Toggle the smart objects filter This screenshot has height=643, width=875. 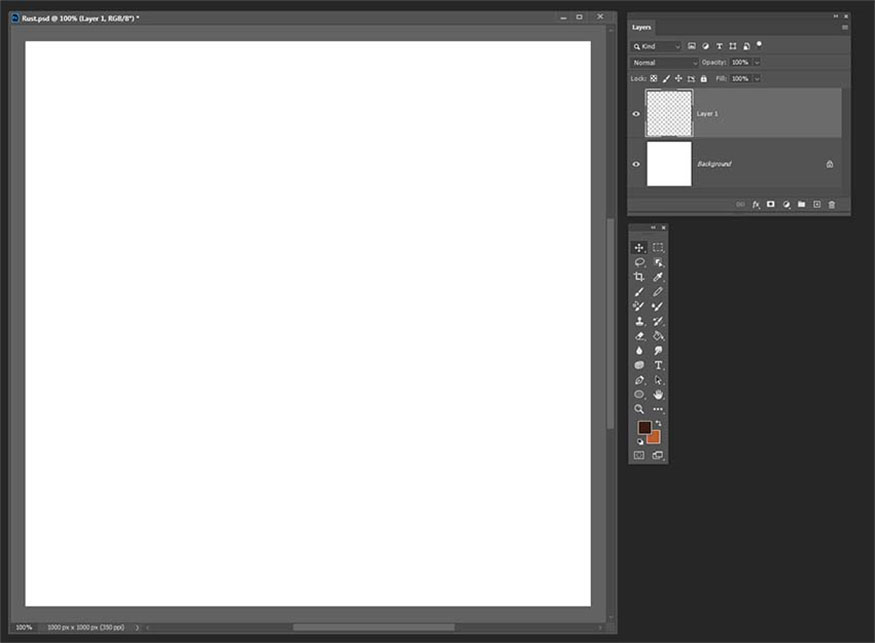(x=746, y=46)
